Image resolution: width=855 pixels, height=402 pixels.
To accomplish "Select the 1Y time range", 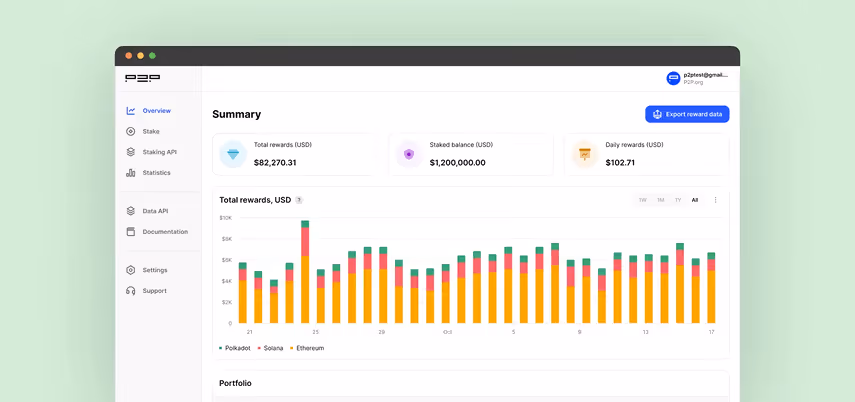I will (678, 200).
